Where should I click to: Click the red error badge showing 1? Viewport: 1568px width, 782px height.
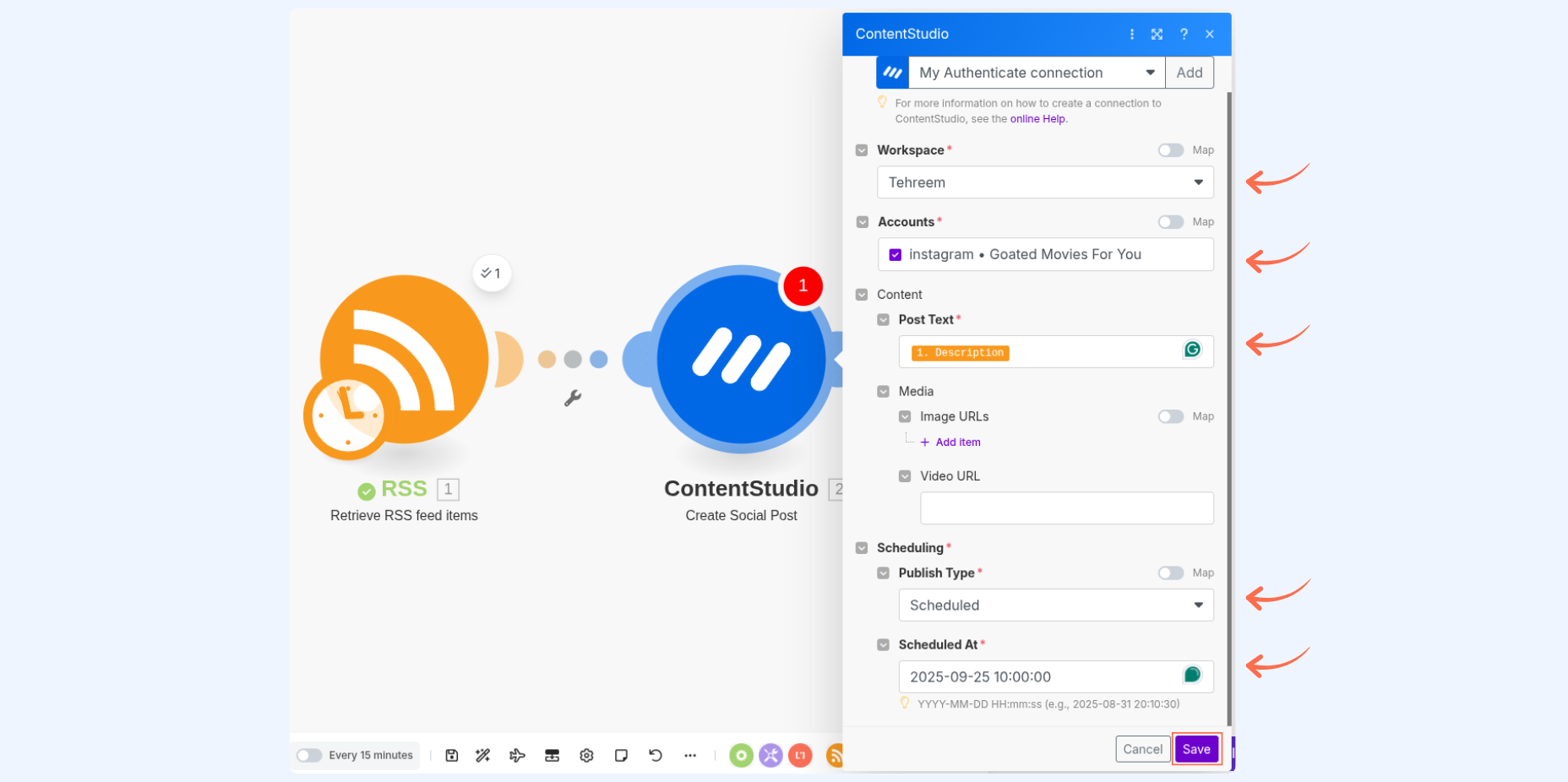point(803,285)
